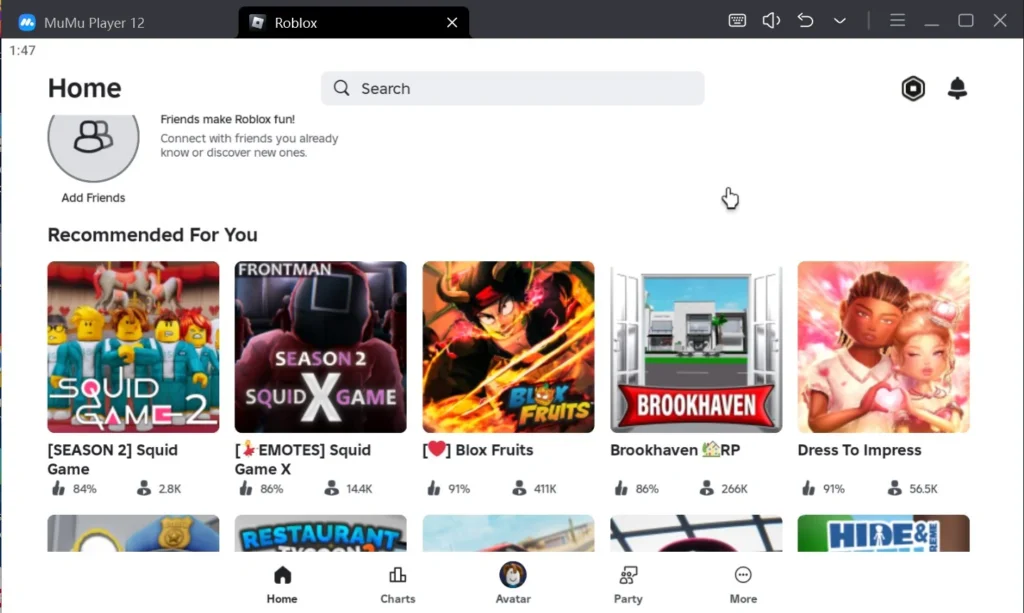Viewport: 1024px width, 613px height.
Task: Expand the chevron dropdown beside the back arrow
Action: (x=839, y=20)
